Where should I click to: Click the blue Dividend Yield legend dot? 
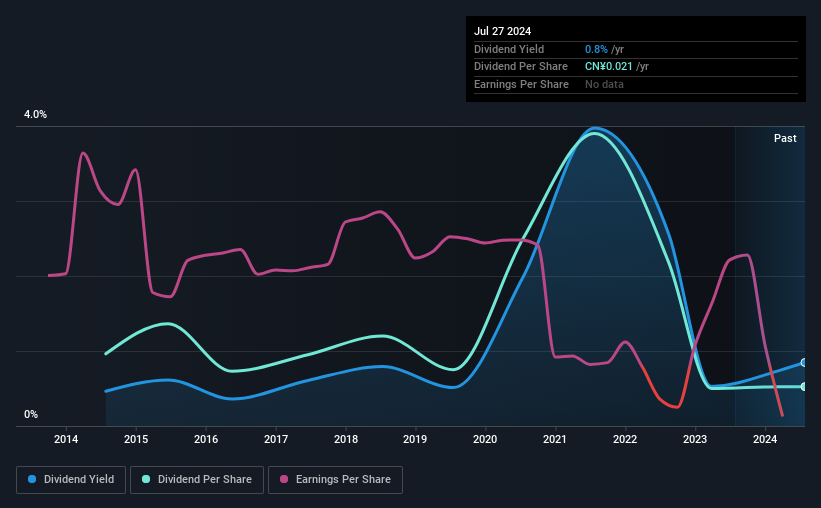pos(32,479)
